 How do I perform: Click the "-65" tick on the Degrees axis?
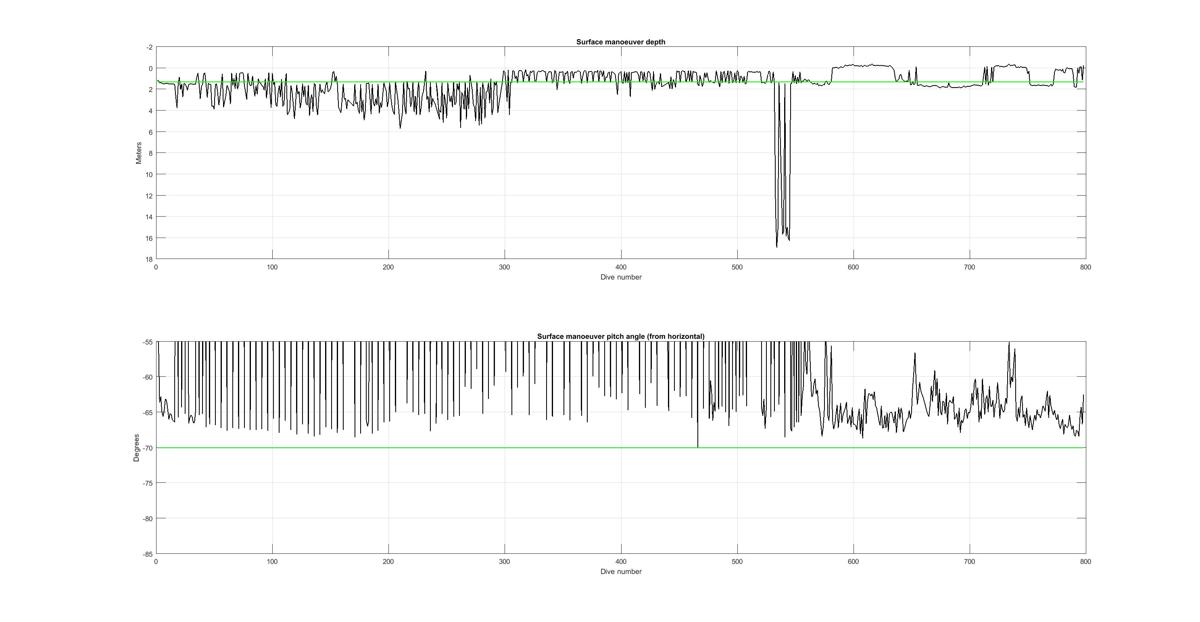coord(148,412)
